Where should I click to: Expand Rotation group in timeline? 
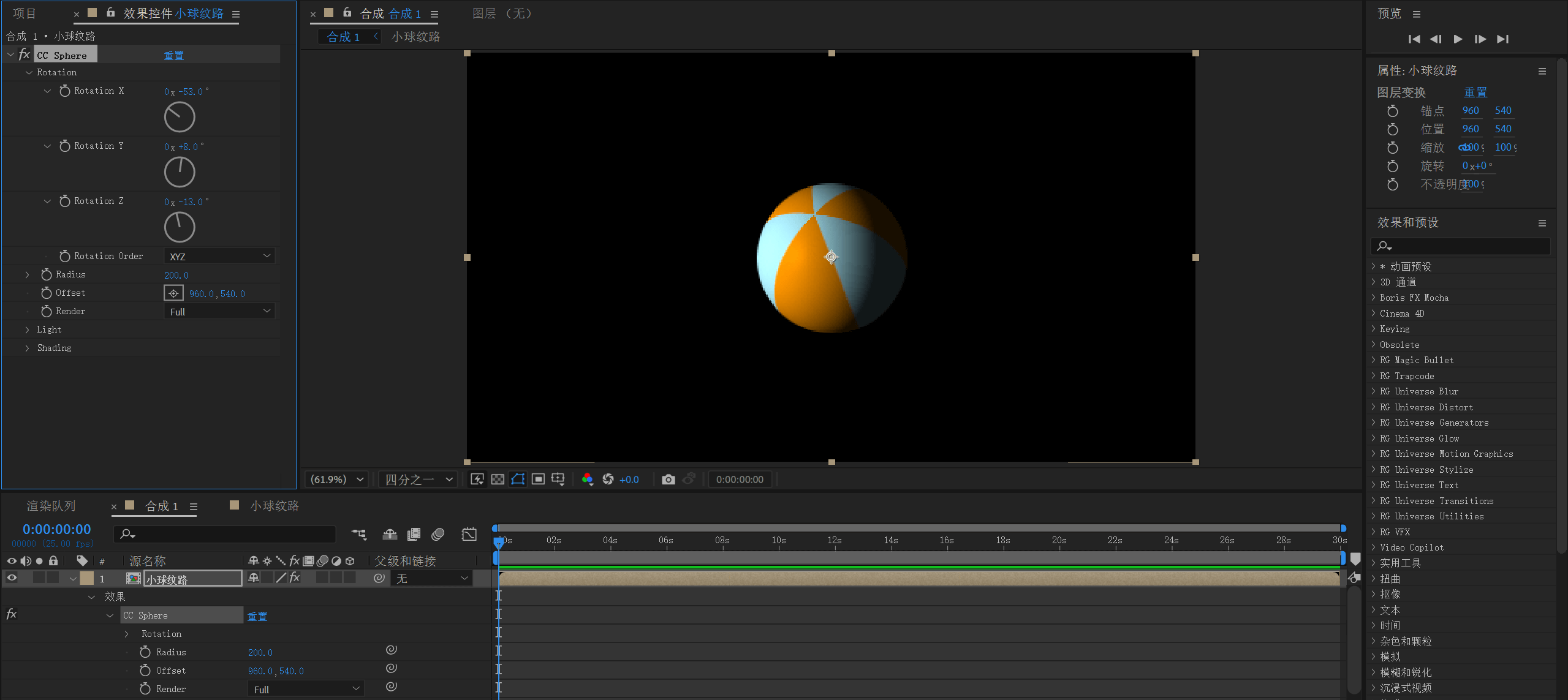coord(126,634)
